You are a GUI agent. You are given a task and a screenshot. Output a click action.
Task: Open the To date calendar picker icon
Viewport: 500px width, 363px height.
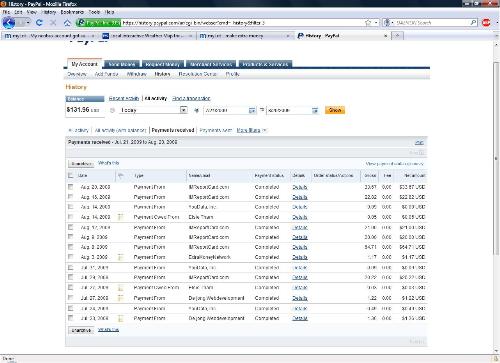pos(315,110)
